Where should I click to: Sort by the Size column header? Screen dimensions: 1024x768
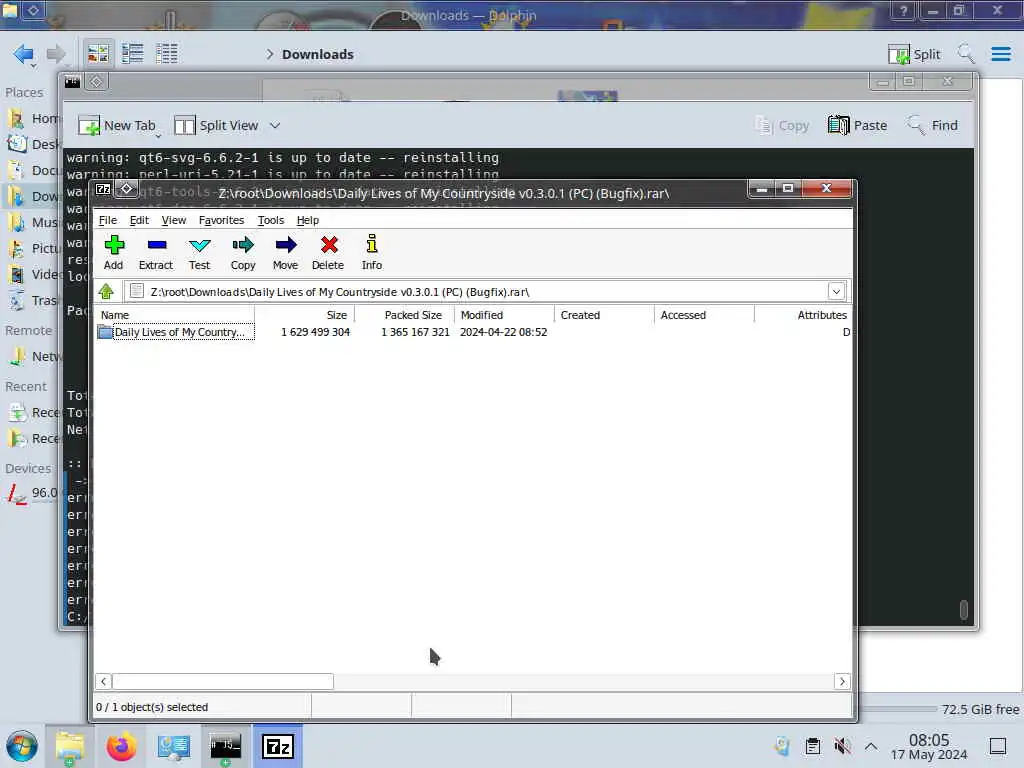point(305,315)
